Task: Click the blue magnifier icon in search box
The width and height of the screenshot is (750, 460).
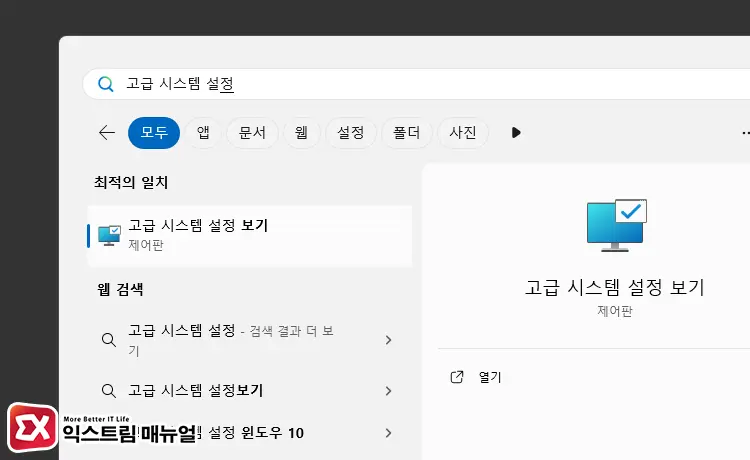Action: (105, 84)
